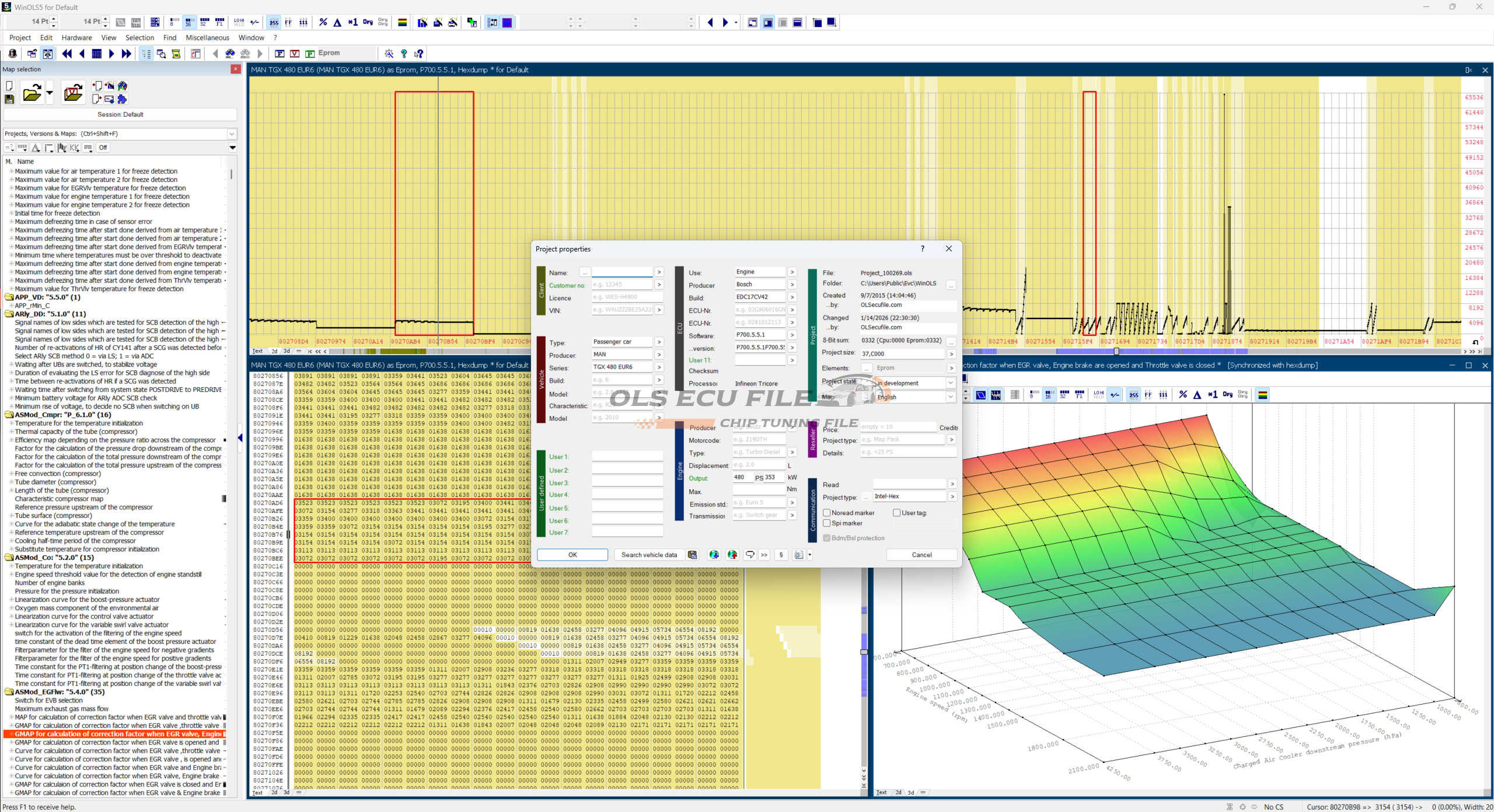Click the globe download icon in dialog
Viewport: 1494px width, 812px height.
pyautogui.click(x=714, y=555)
